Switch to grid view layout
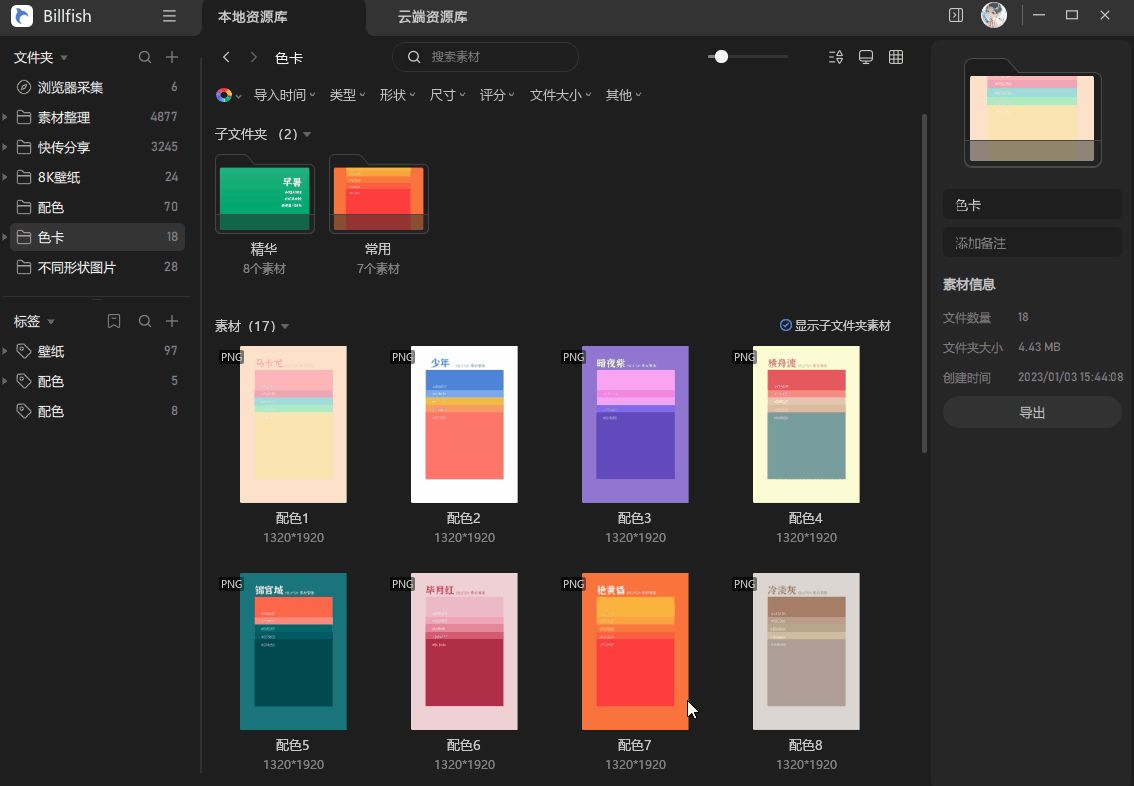Viewport: 1134px width, 786px height. [896, 57]
